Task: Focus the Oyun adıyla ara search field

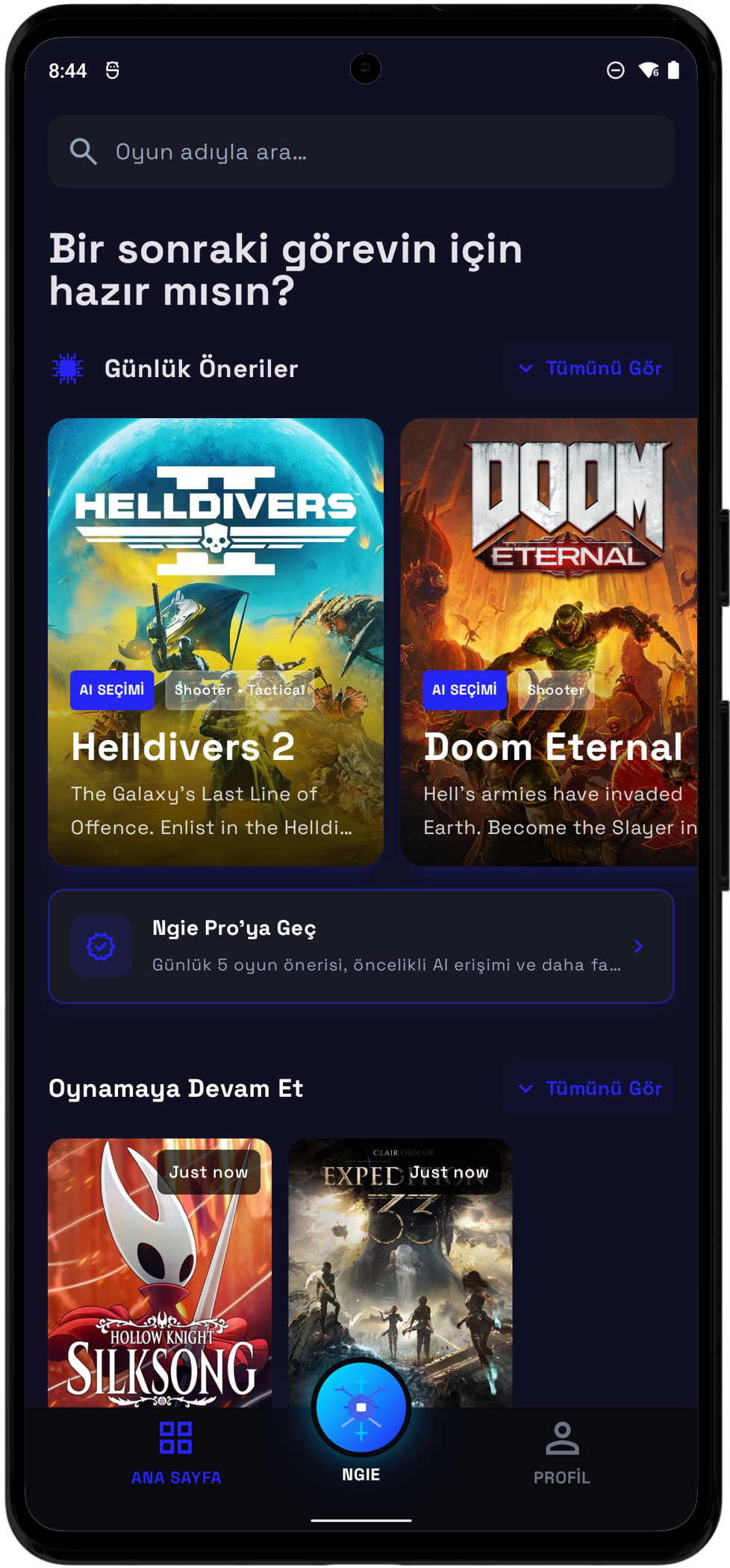Action: click(361, 152)
